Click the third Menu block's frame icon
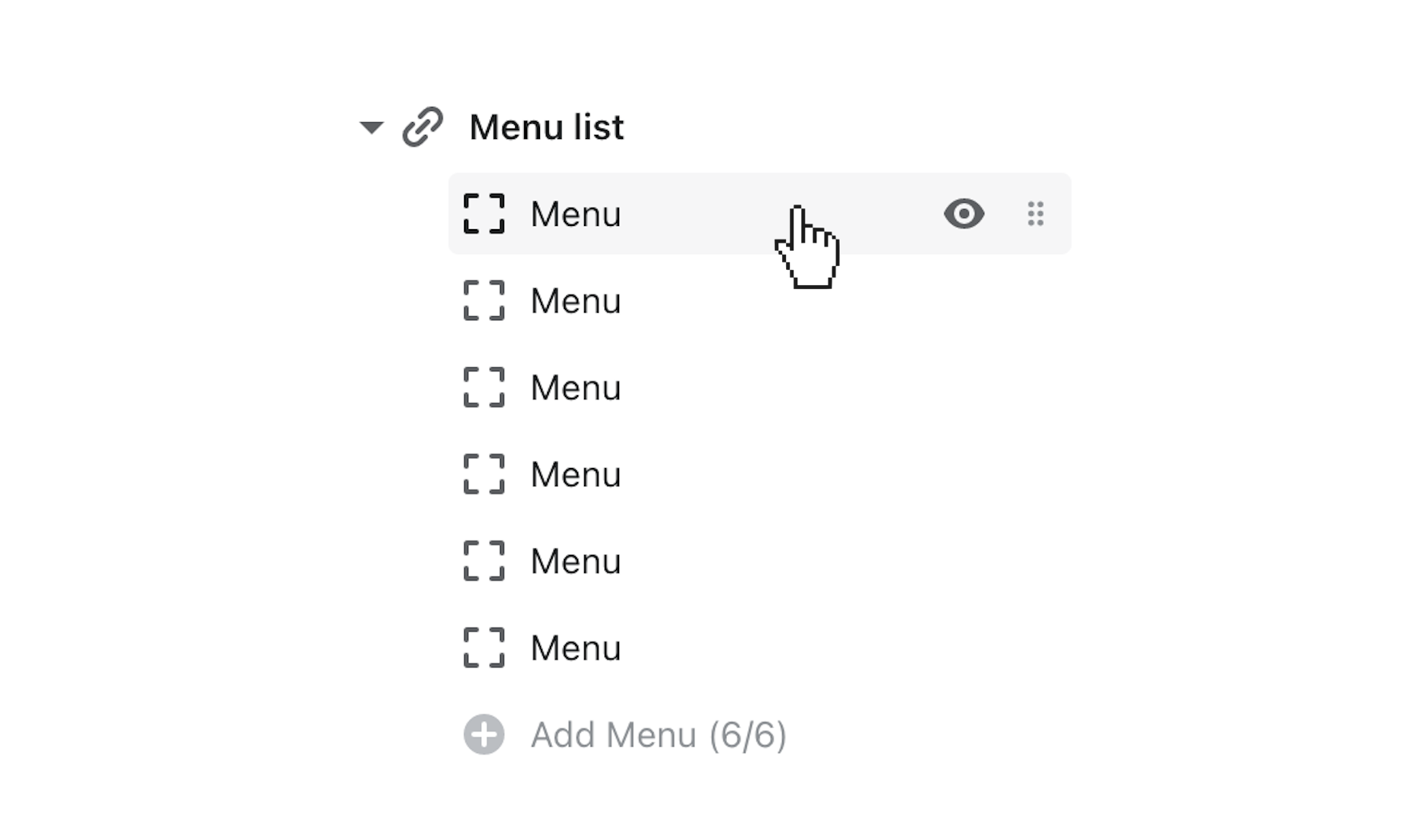This screenshot has width=1414, height=840. [484, 388]
